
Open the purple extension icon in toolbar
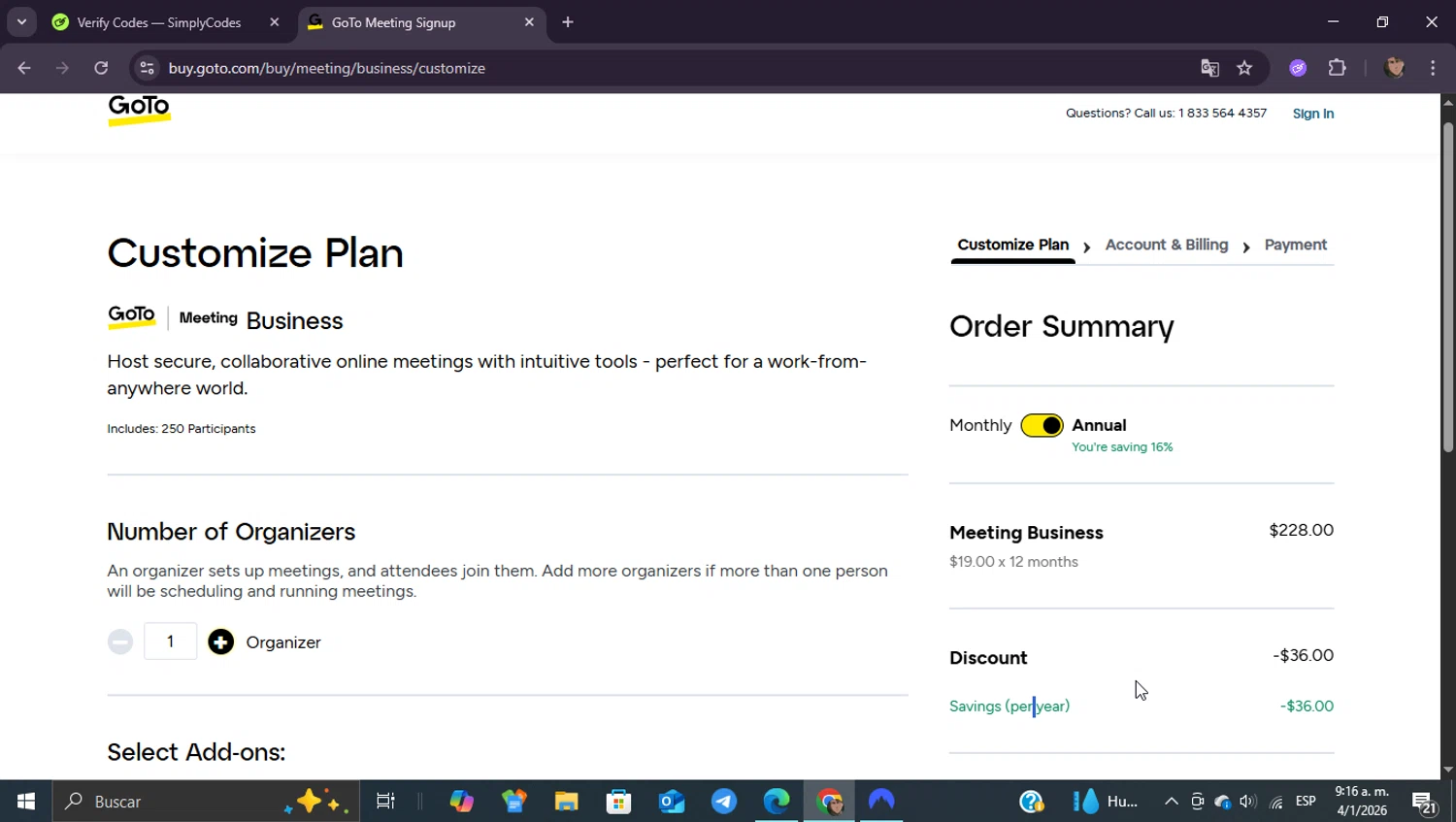point(1298,68)
